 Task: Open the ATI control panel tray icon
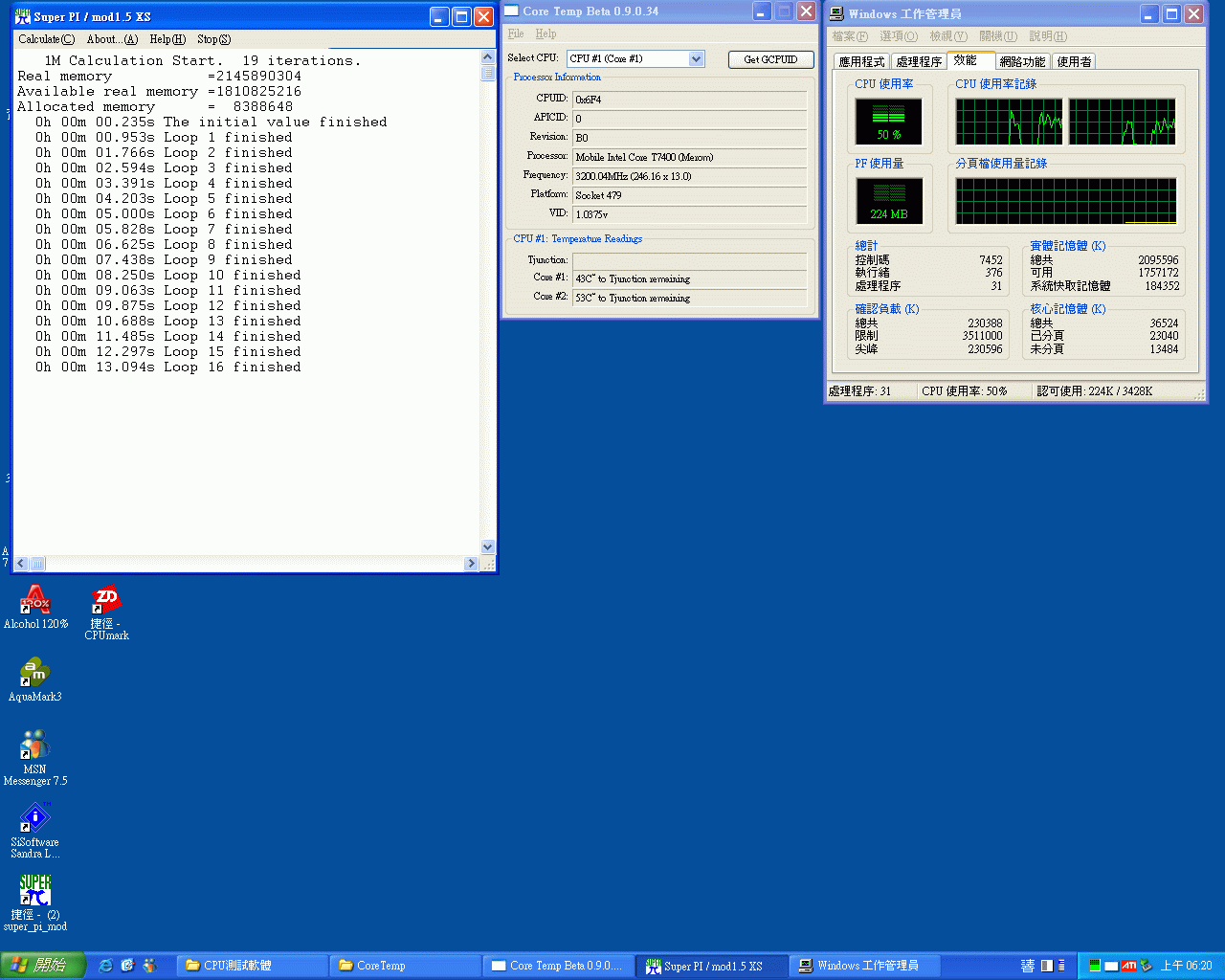(x=1129, y=966)
